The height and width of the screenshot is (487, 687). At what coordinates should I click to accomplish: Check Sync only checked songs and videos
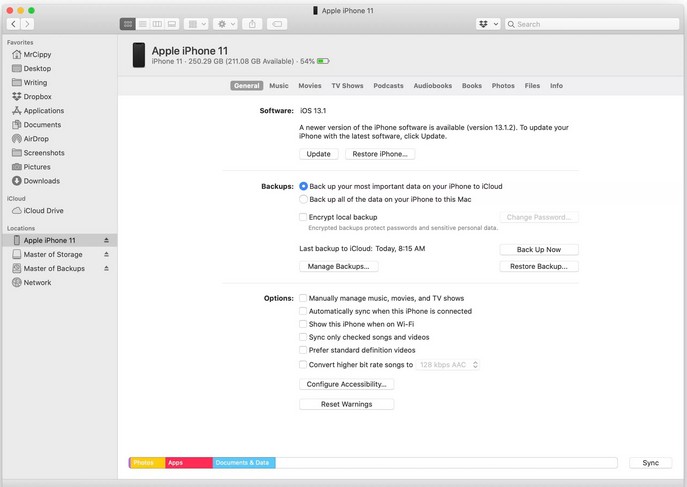coord(303,337)
